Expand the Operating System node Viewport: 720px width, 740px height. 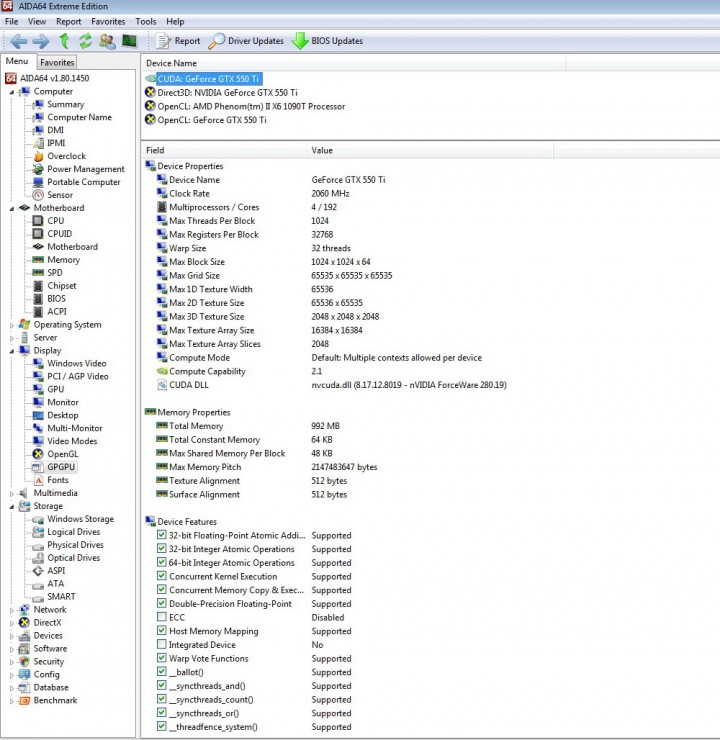(12, 325)
